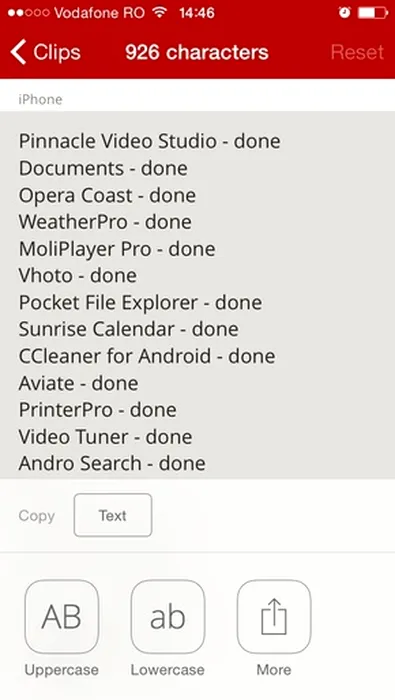Tap the Uppercase AB icon
This screenshot has width=395, height=700.
tap(62, 617)
